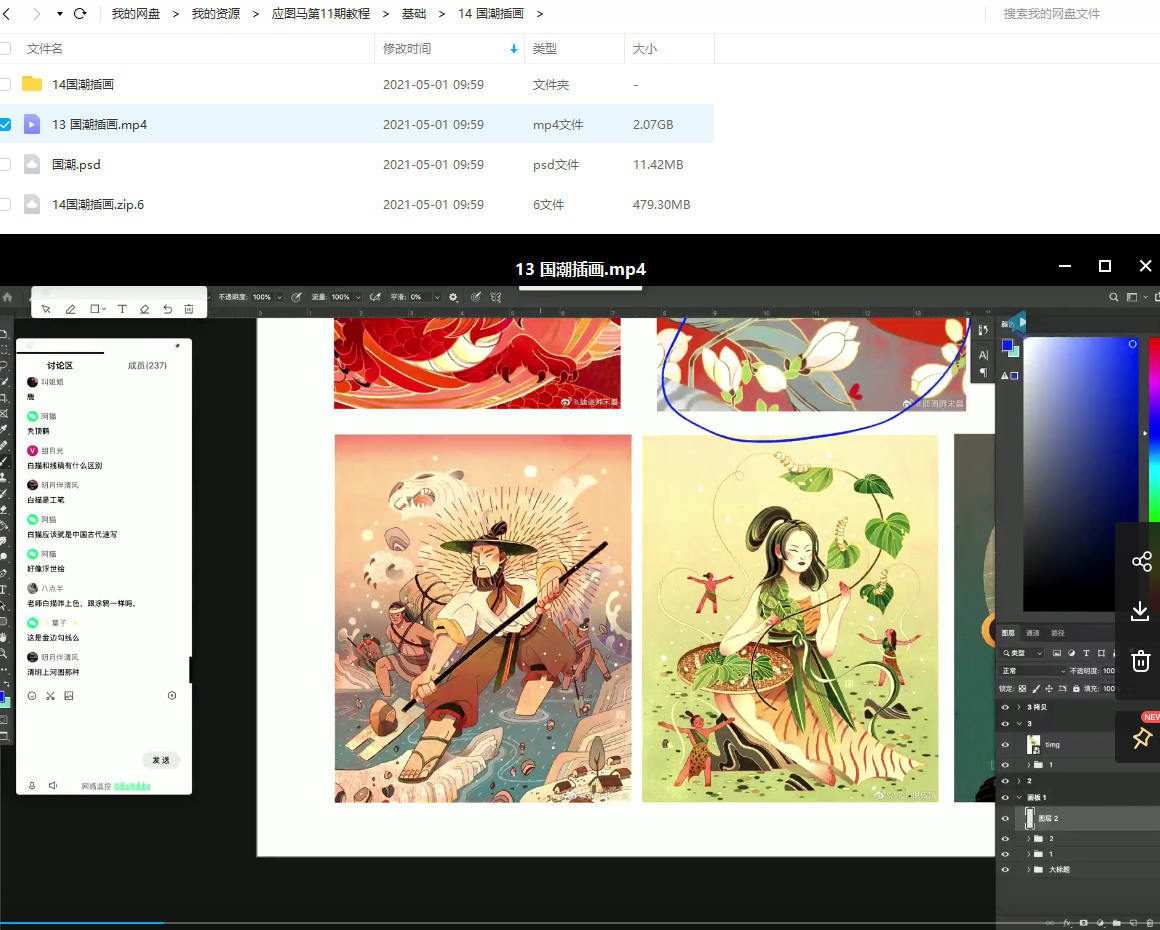Open the 不透明度 100% dropdown in options bar
1160x930 pixels.
(x=280, y=297)
